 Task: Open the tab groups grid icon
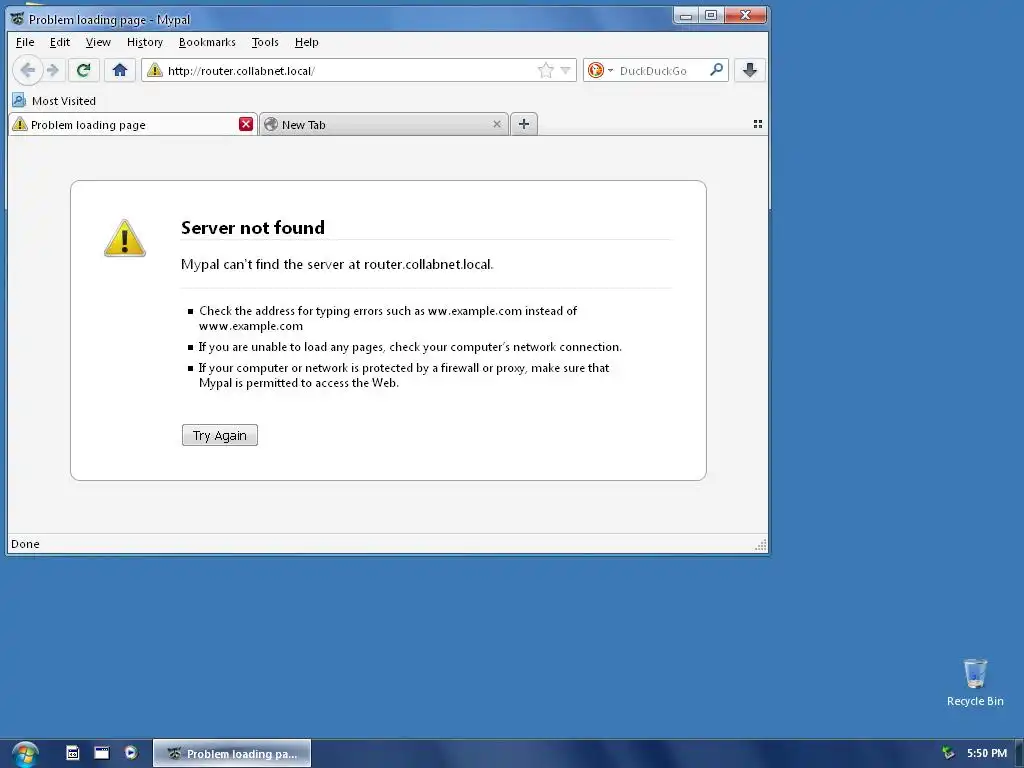(758, 123)
